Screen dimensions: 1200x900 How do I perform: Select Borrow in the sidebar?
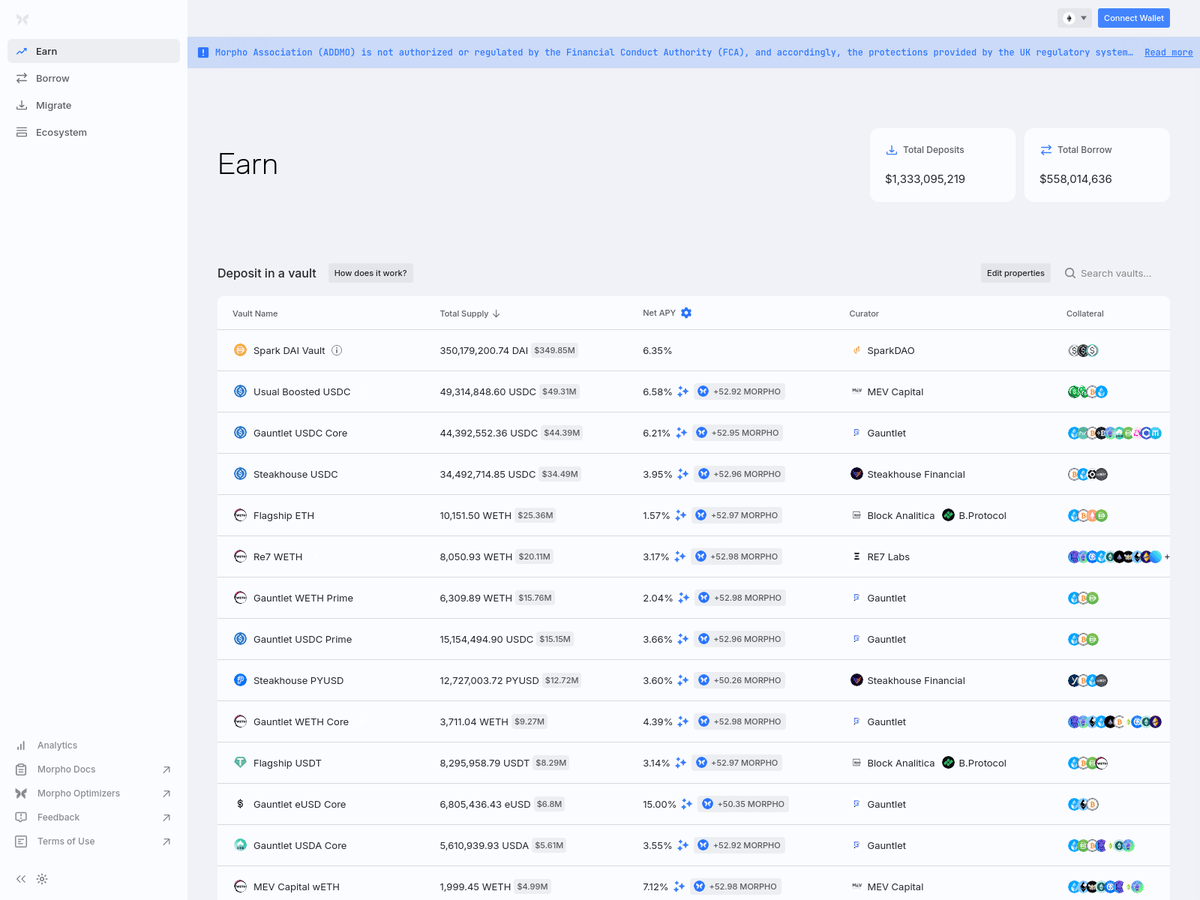(94, 78)
